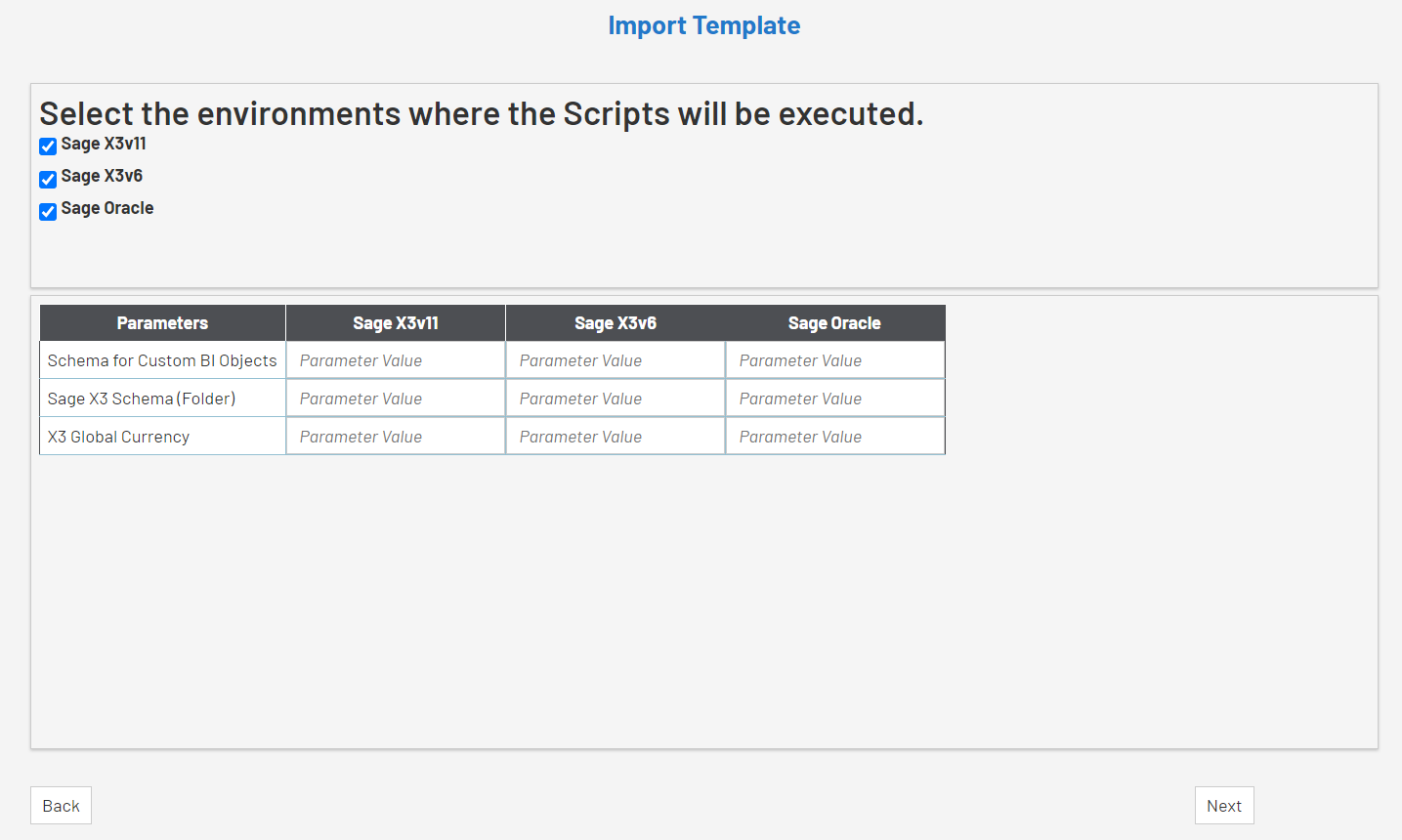Toggle the Sage X3v6 environment checkbox

(x=48, y=179)
